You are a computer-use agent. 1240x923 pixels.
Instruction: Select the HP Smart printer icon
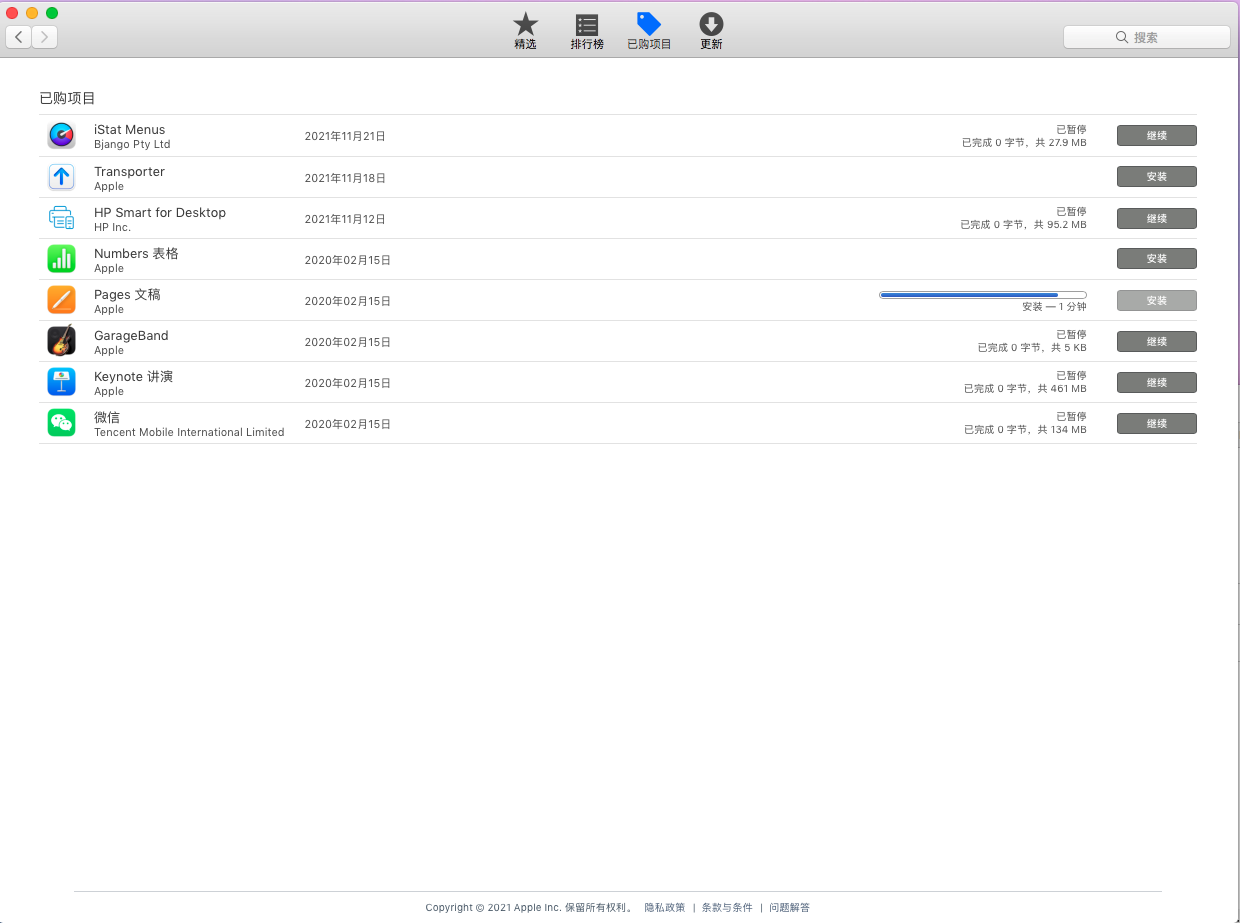pos(61,218)
